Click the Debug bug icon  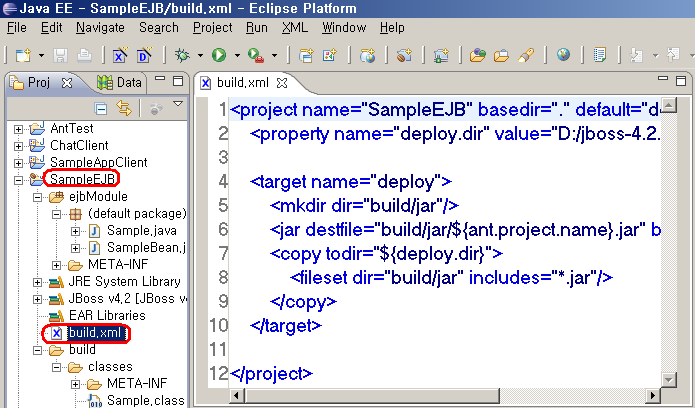coord(182,55)
